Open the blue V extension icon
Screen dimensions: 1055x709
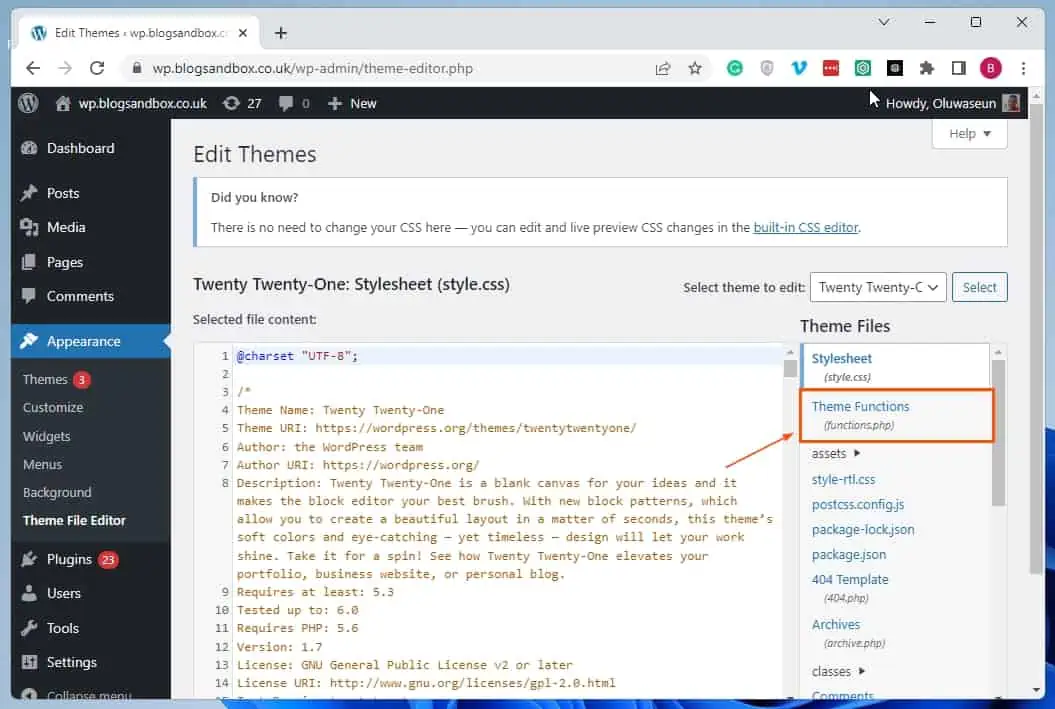[799, 68]
